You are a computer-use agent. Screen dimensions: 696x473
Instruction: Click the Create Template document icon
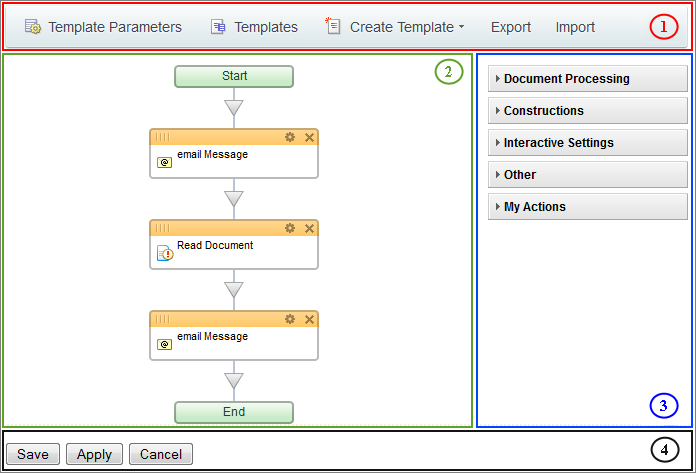tap(333, 27)
